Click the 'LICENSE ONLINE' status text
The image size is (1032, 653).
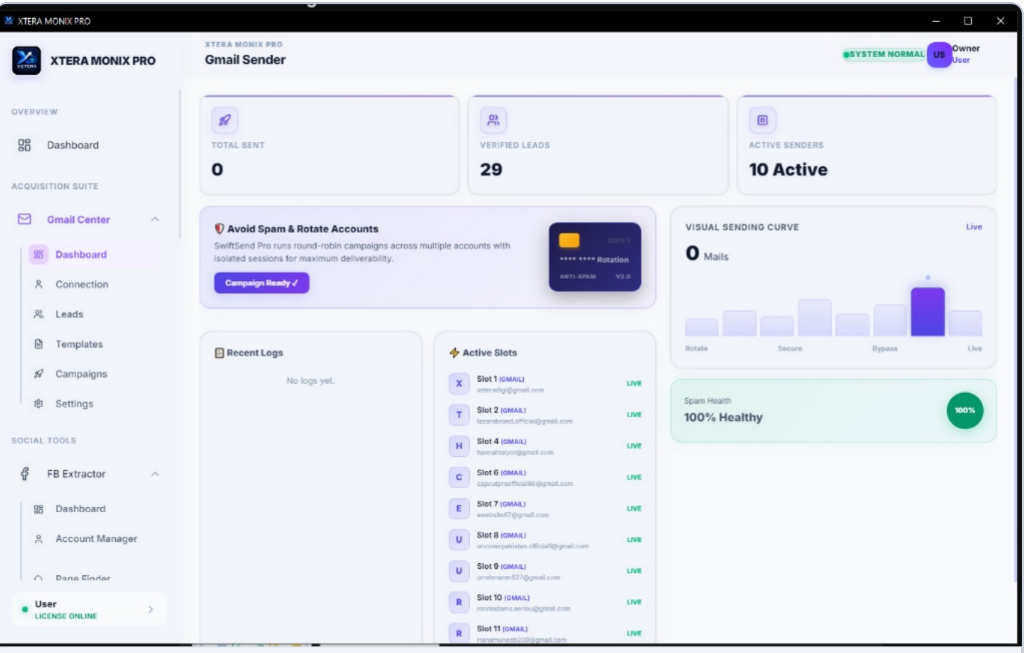pos(65,616)
